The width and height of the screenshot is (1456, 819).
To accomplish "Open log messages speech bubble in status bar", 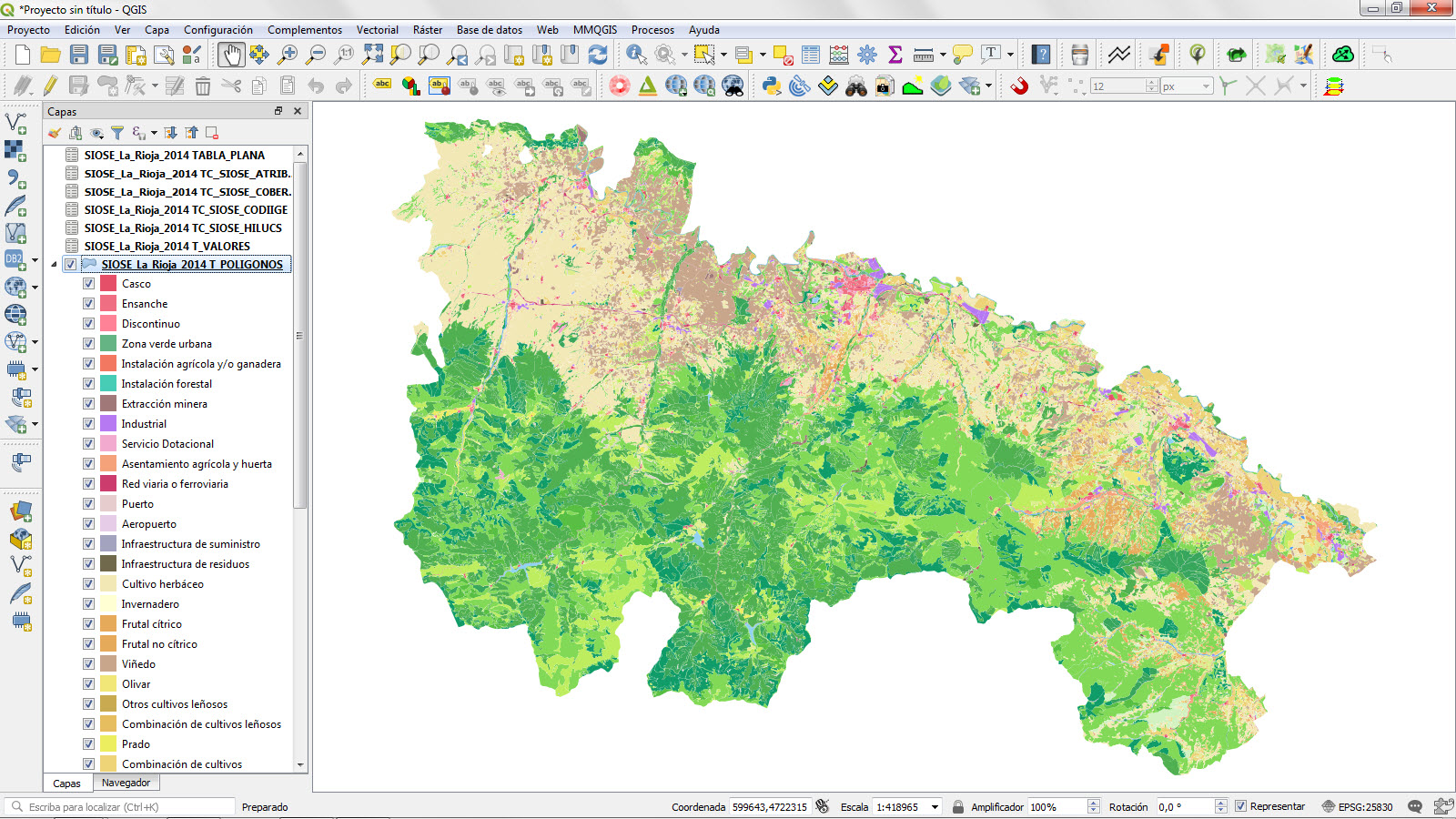I will pyautogui.click(x=1415, y=806).
